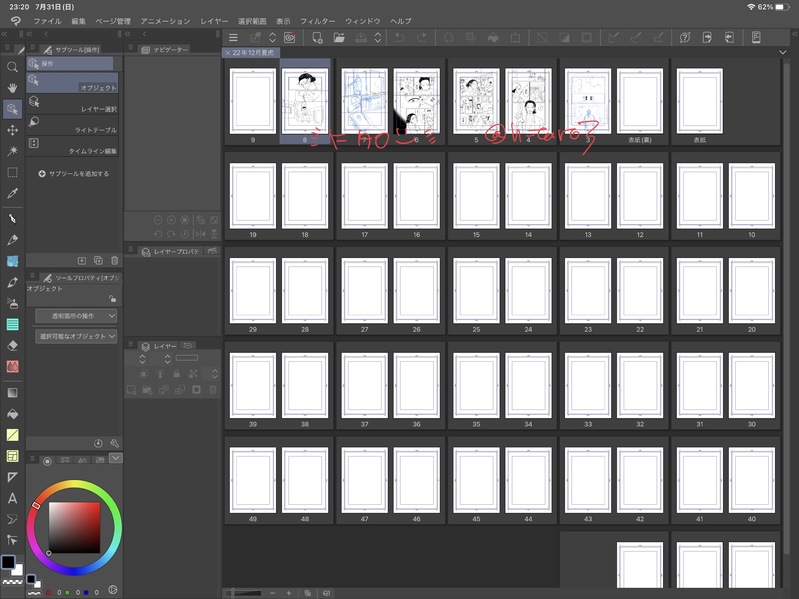799x599 pixels.
Task: Select the Blend tool
Action: click(12, 366)
